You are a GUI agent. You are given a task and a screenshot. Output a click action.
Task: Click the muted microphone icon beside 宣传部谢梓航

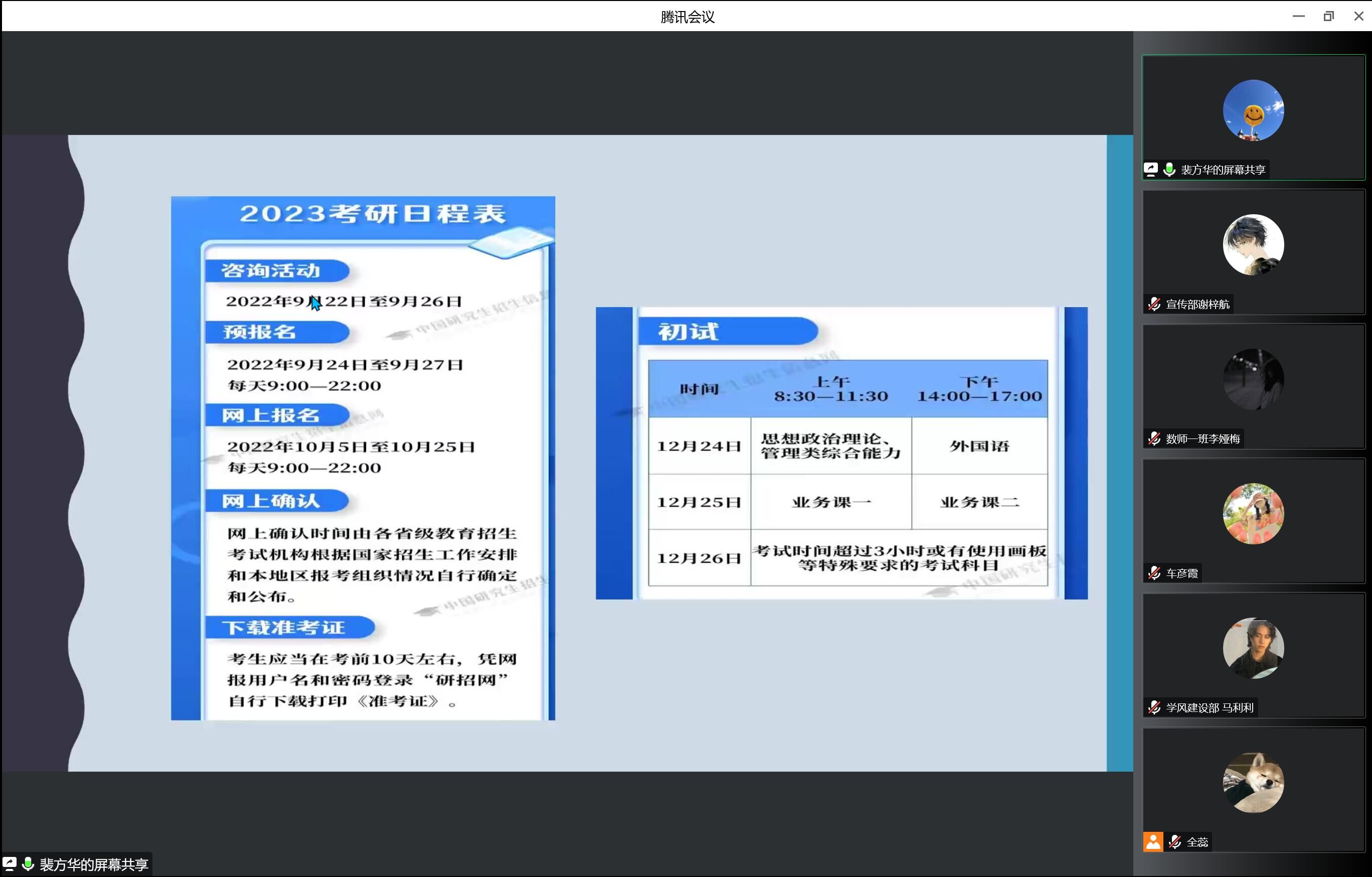point(1154,304)
